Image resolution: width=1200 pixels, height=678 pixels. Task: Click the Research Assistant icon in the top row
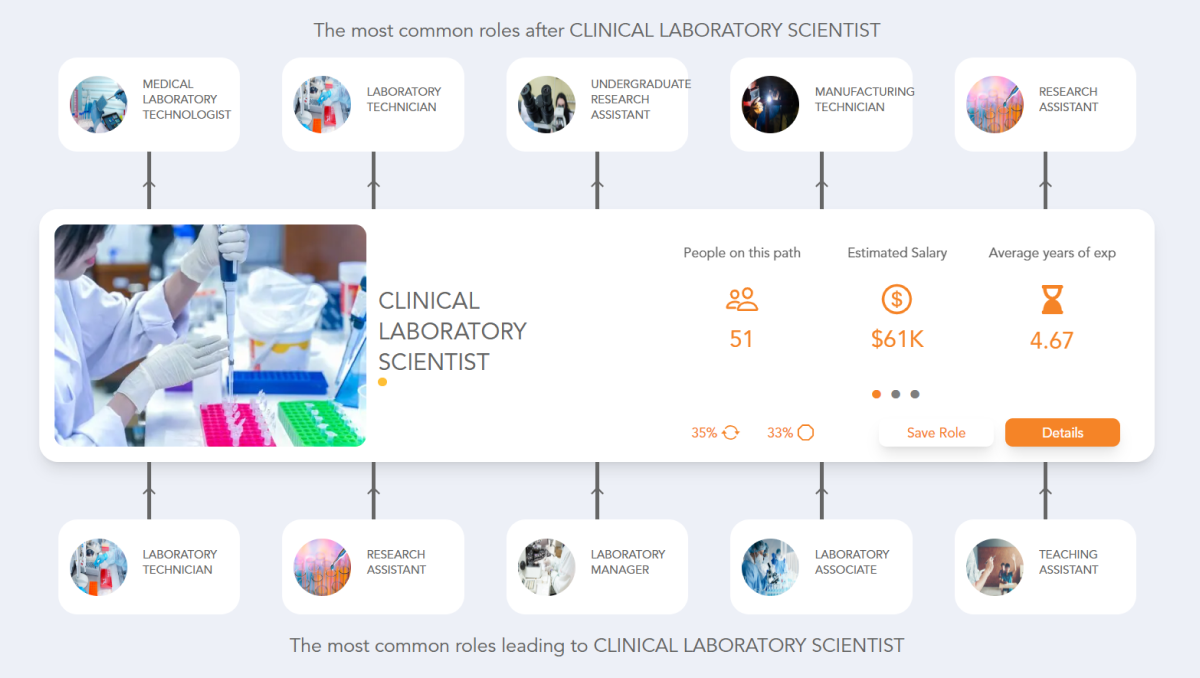(x=994, y=104)
